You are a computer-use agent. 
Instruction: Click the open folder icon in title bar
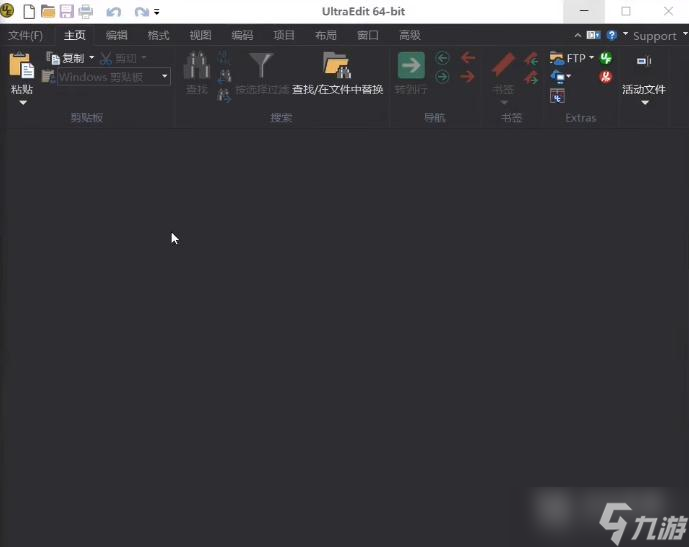click(47, 11)
